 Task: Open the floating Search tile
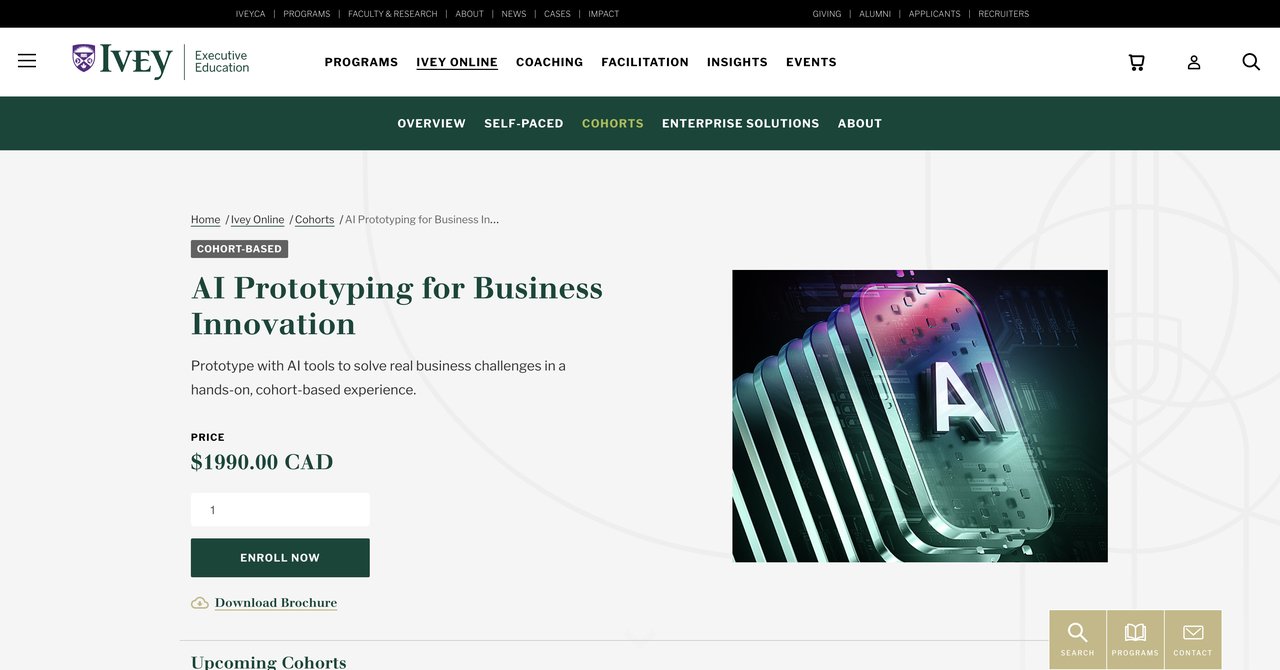1078,640
